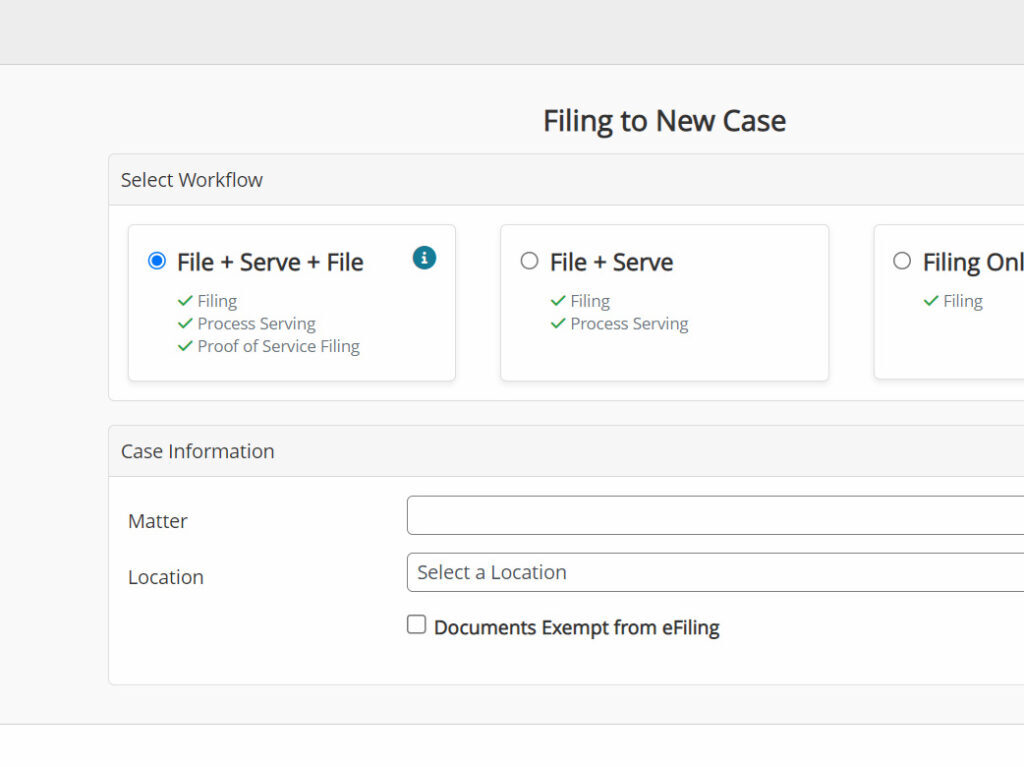Choose the File + Serve radio option
Viewport: 1024px width, 767px height.
pos(529,261)
